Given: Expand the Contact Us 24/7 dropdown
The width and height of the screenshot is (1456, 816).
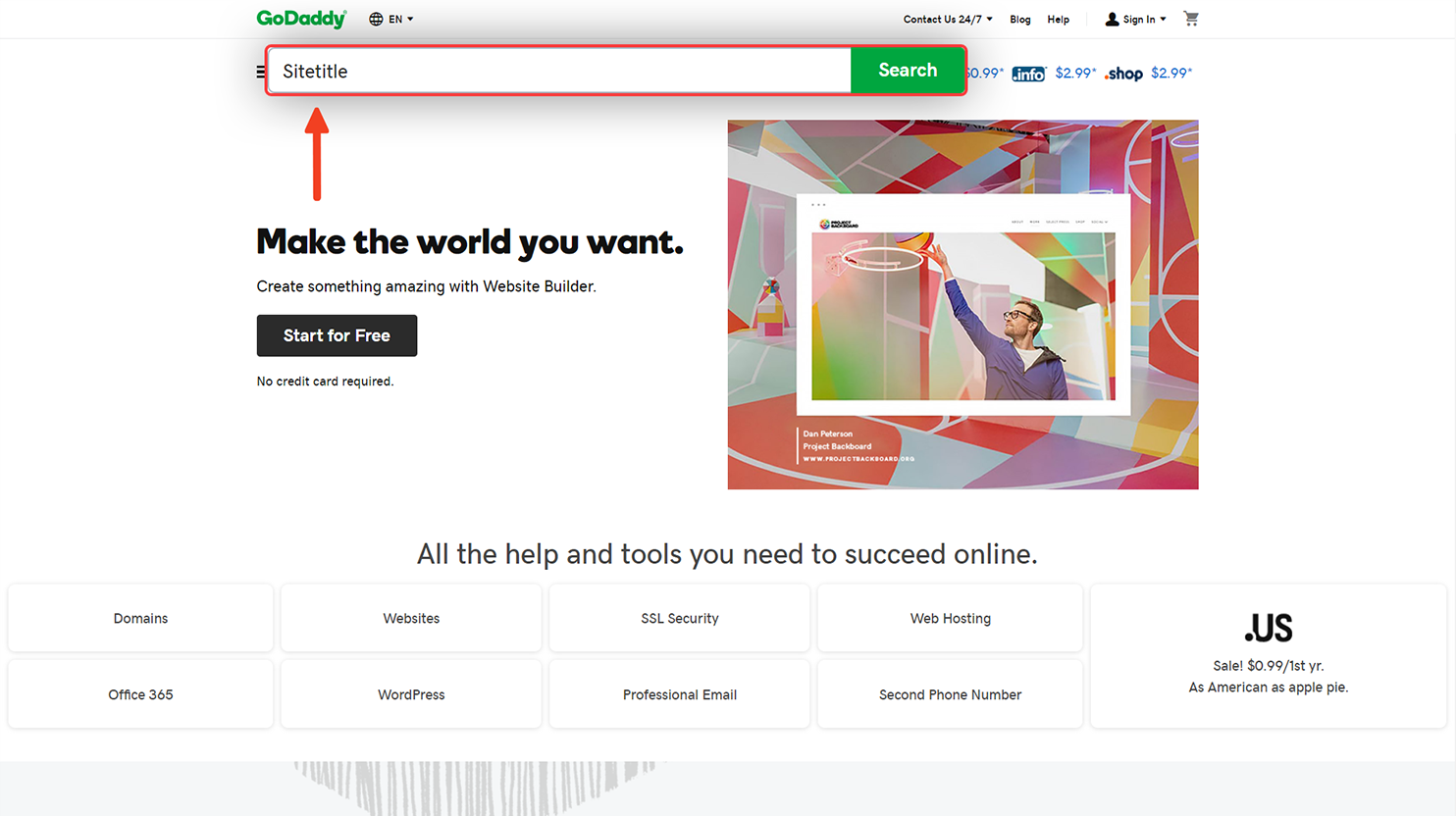Looking at the screenshot, I should [x=948, y=19].
